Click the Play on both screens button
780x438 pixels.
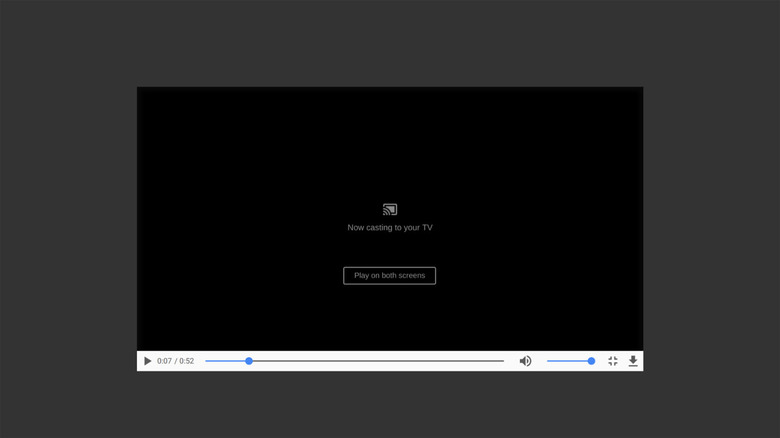point(390,276)
